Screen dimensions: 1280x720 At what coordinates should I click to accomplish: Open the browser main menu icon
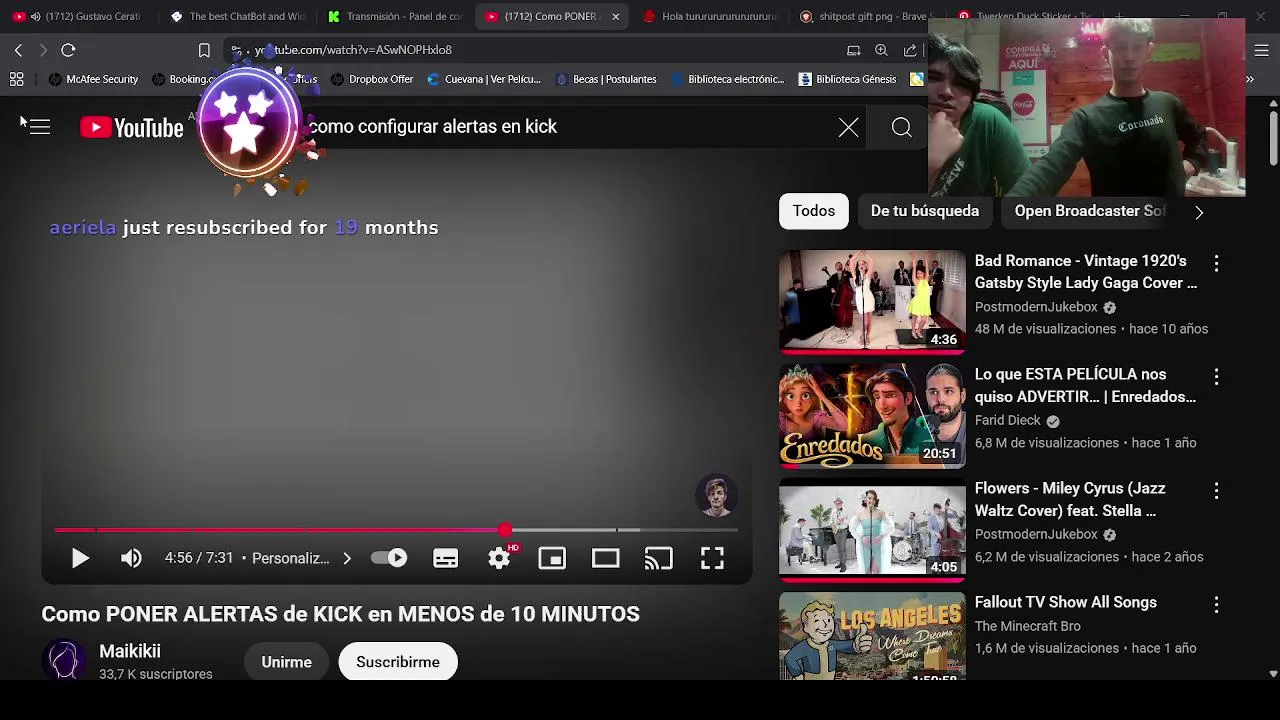pyautogui.click(x=1261, y=50)
